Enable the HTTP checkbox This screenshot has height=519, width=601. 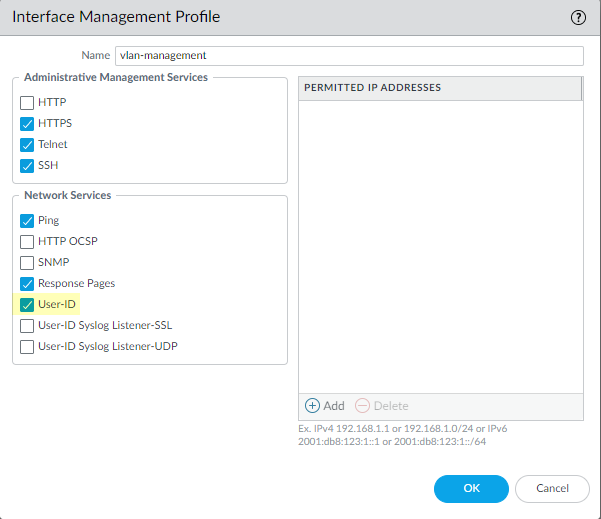tap(27, 102)
